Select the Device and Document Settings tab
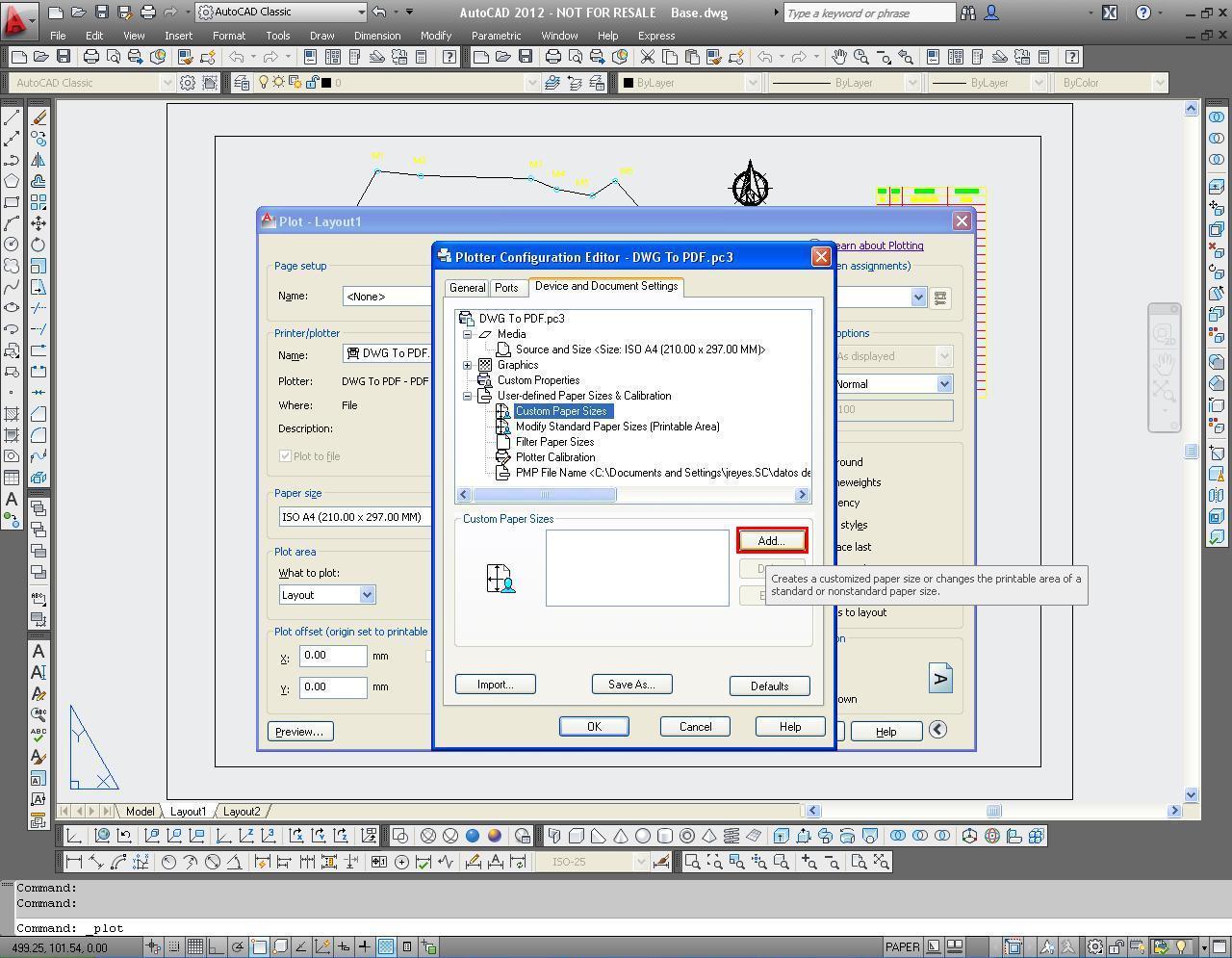1232x958 pixels. tap(606, 286)
